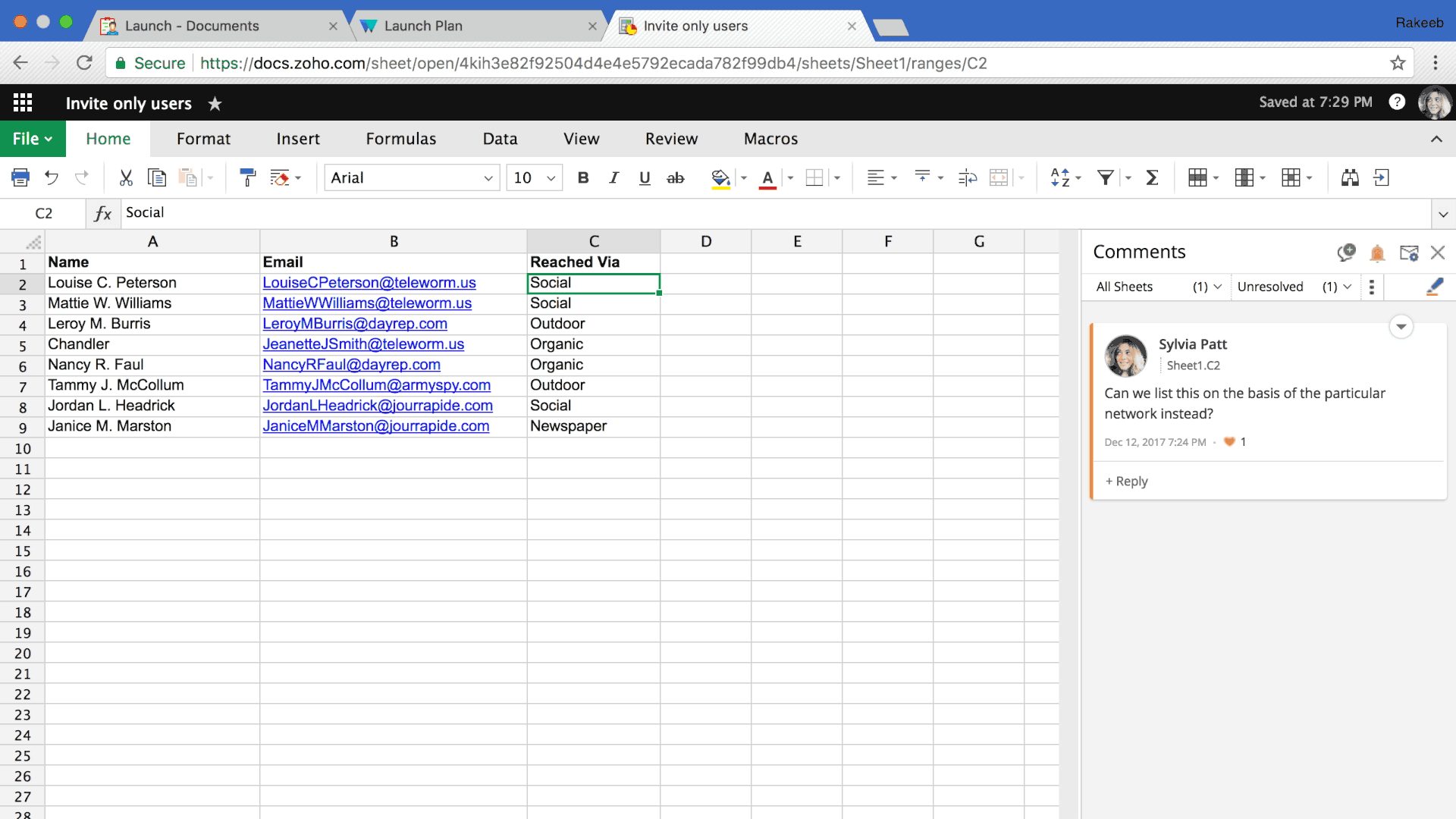Switch to the Launch Plan browser tab
The height and width of the screenshot is (819, 1456).
(x=423, y=26)
